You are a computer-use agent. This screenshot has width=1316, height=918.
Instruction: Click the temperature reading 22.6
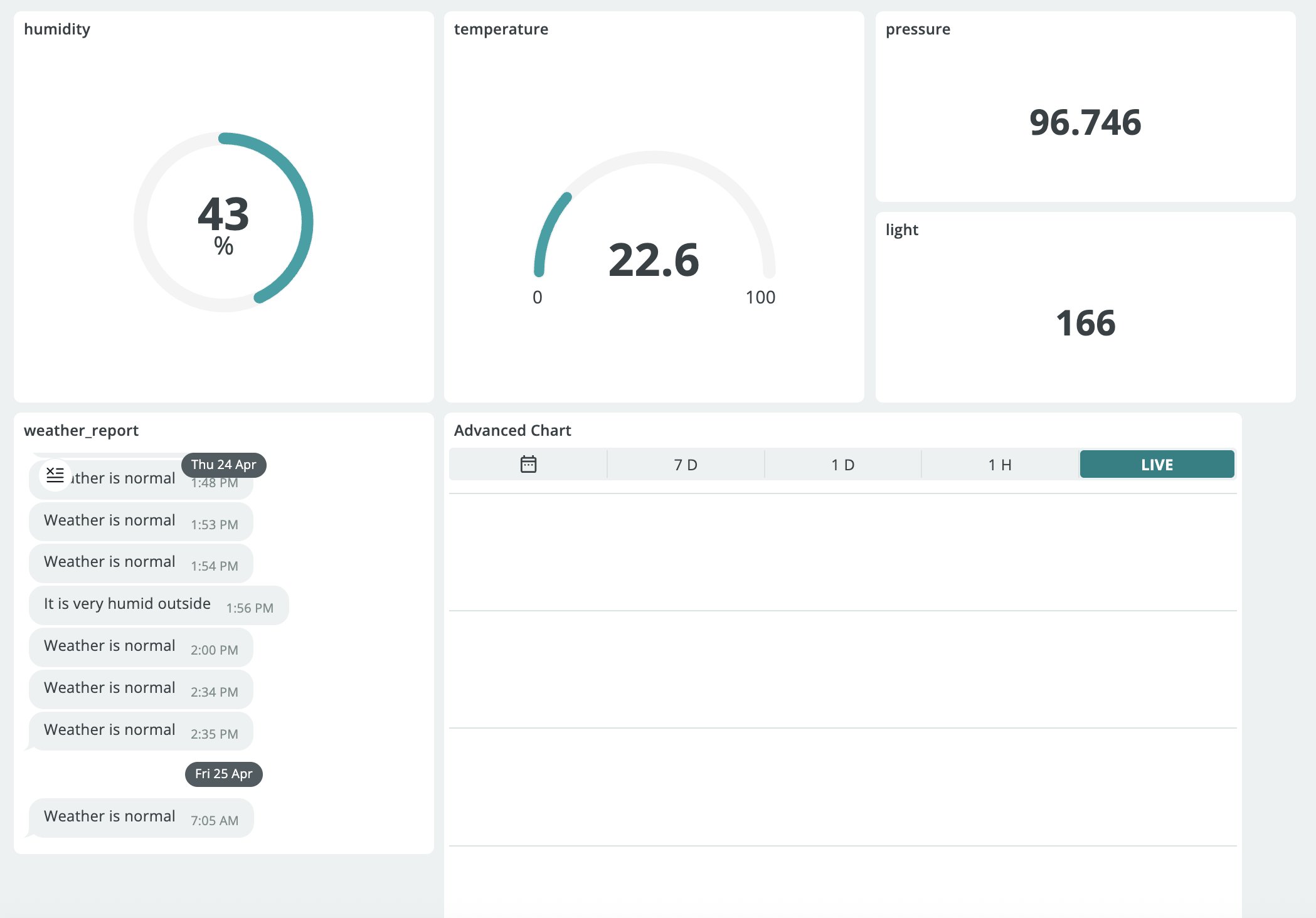pos(654,260)
